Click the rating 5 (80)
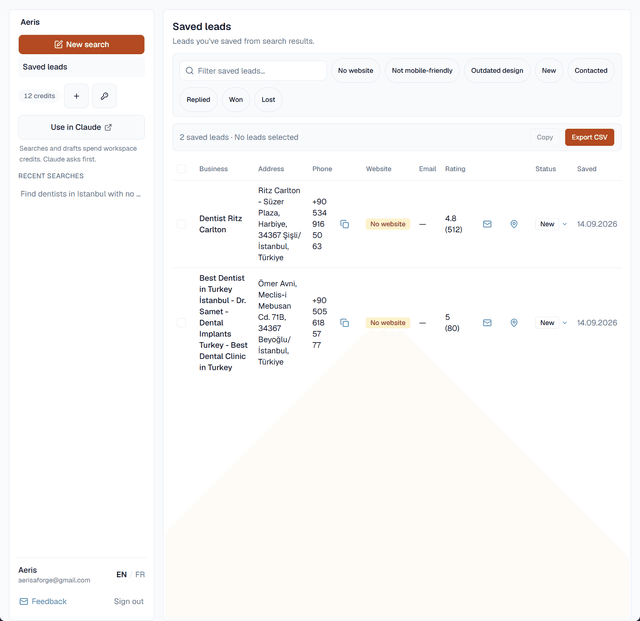This screenshot has height=621, width=640. (452, 323)
